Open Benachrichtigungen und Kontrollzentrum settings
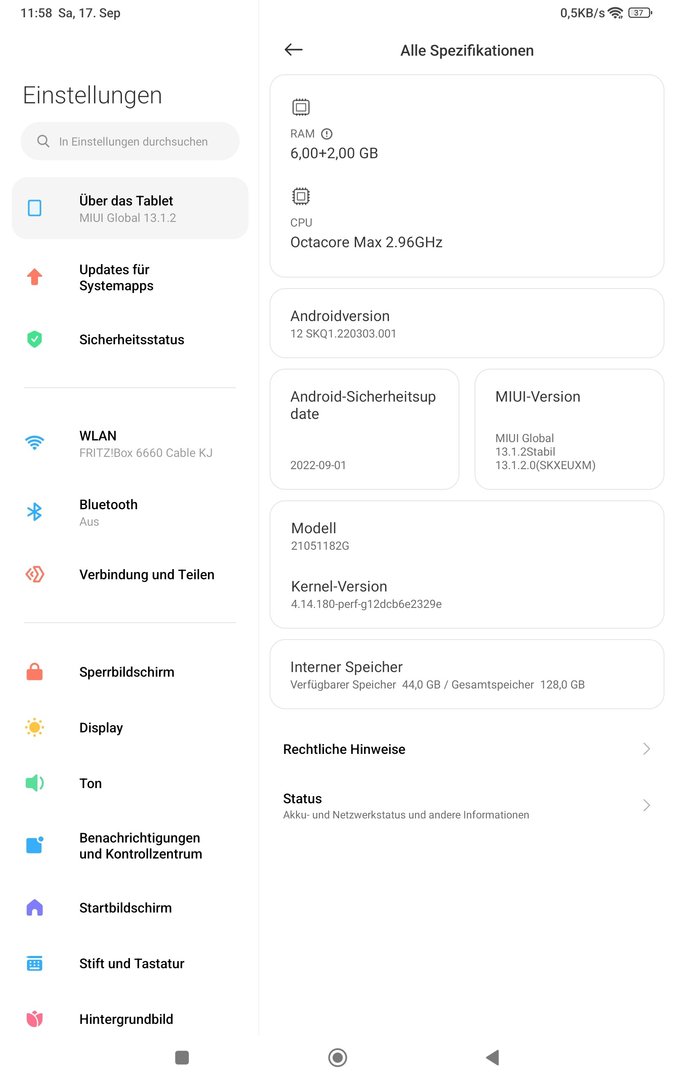Viewport: 675px width, 1080px height. tap(140, 846)
